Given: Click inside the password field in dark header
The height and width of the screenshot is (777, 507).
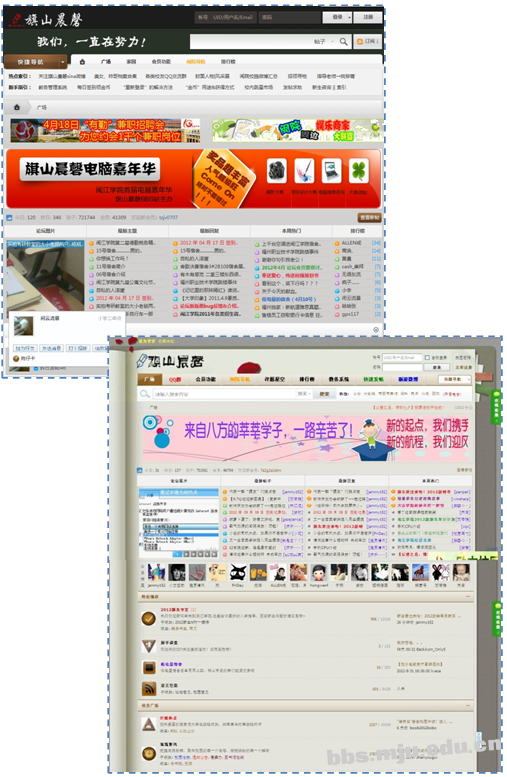Looking at the screenshot, I should (x=289, y=17).
